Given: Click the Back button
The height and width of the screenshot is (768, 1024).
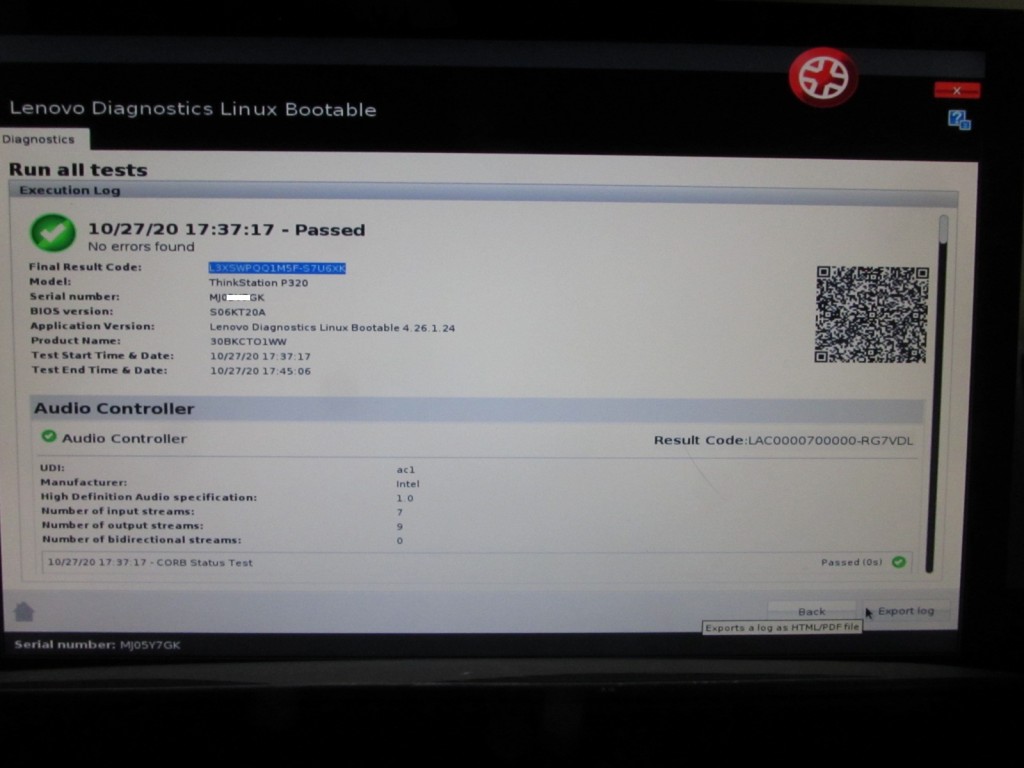Looking at the screenshot, I should tap(811, 611).
